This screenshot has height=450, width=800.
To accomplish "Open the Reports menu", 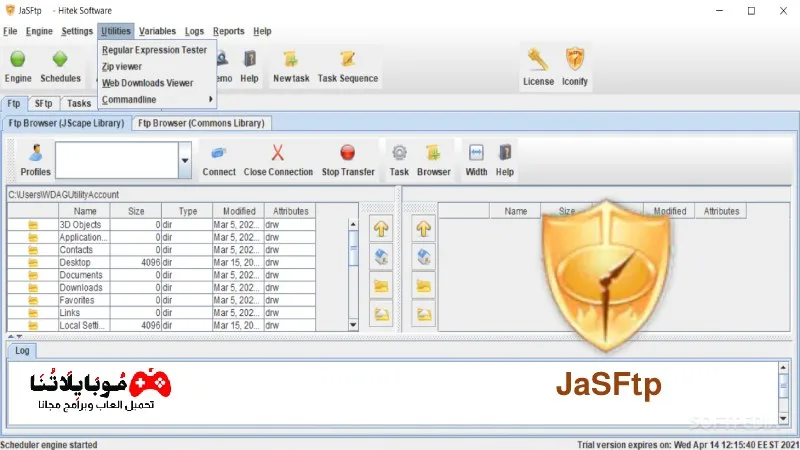I will pos(229,31).
